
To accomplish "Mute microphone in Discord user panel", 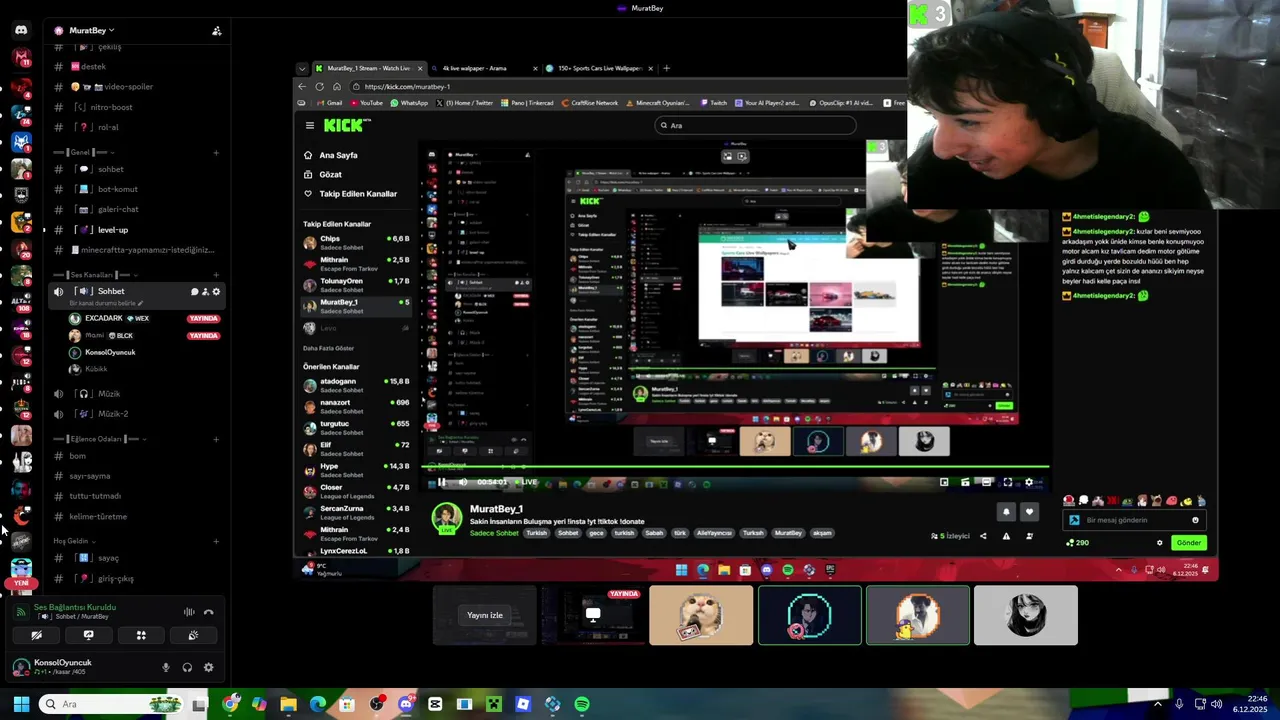I will (166, 667).
